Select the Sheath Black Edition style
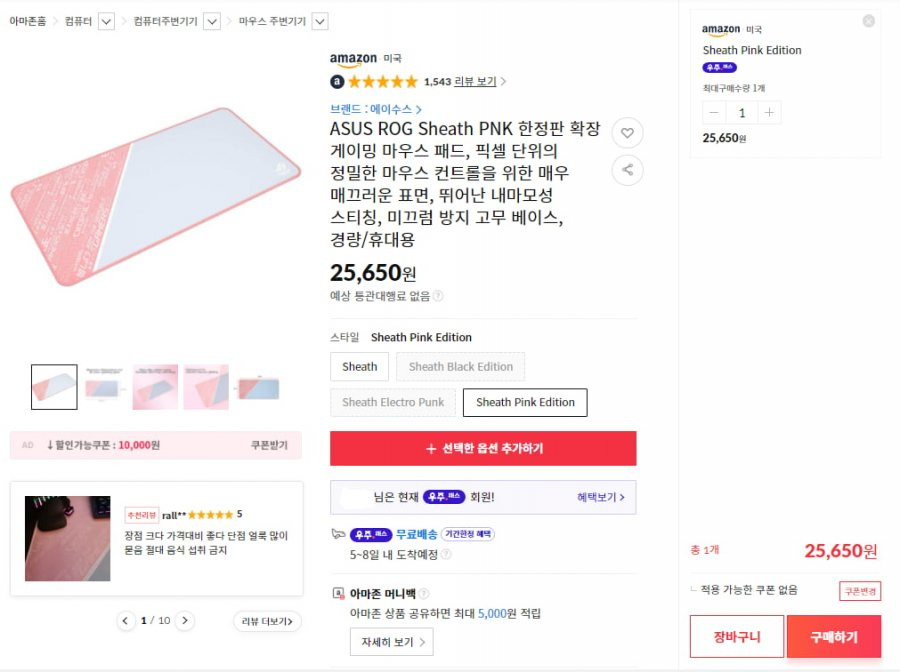 460,367
